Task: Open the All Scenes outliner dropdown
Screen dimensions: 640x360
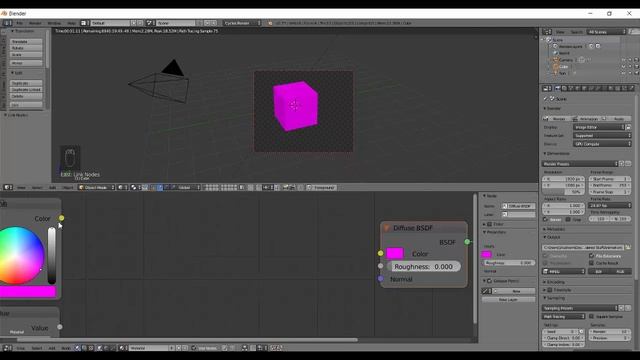Action: [607, 32]
